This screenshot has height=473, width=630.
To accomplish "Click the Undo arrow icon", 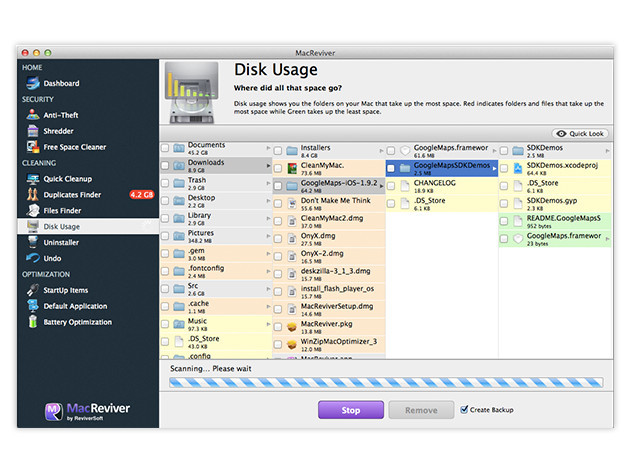I will click(x=33, y=258).
